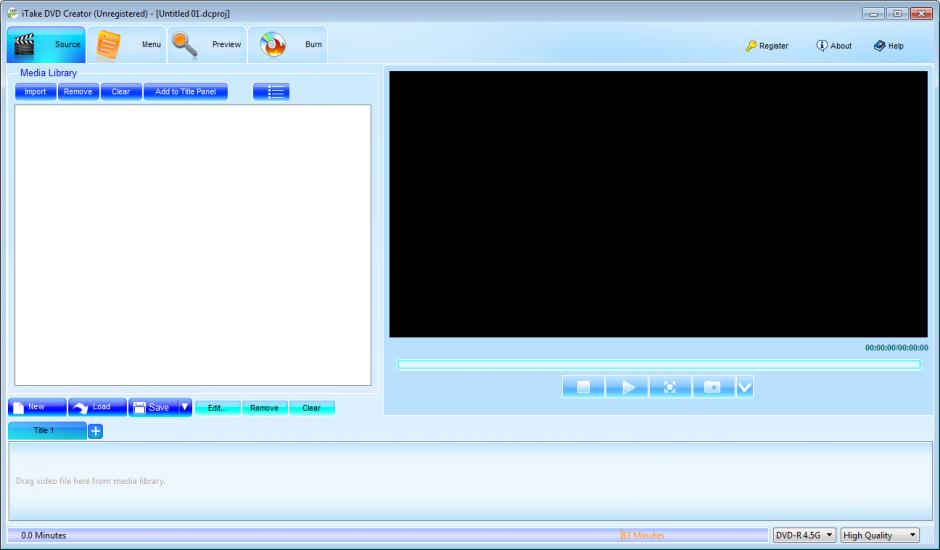The height and width of the screenshot is (550, 940).
Task: Open the About info
Action: point(834,46)
